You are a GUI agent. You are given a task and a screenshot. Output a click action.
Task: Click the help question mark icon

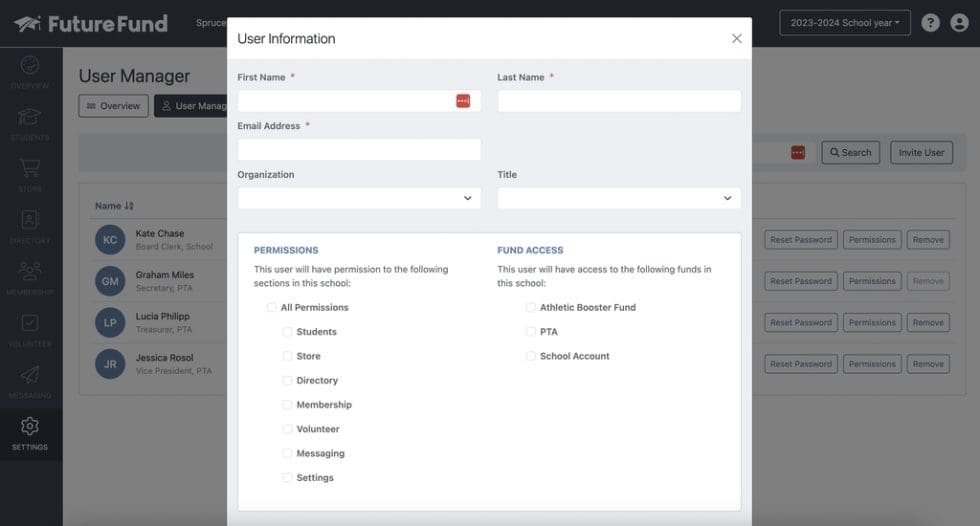point(930,23)
